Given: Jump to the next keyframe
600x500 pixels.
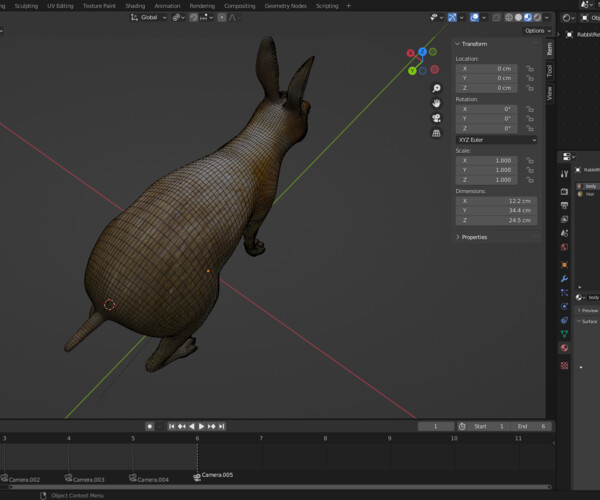Looking at the screenshot, I should [x=212, y=426].
